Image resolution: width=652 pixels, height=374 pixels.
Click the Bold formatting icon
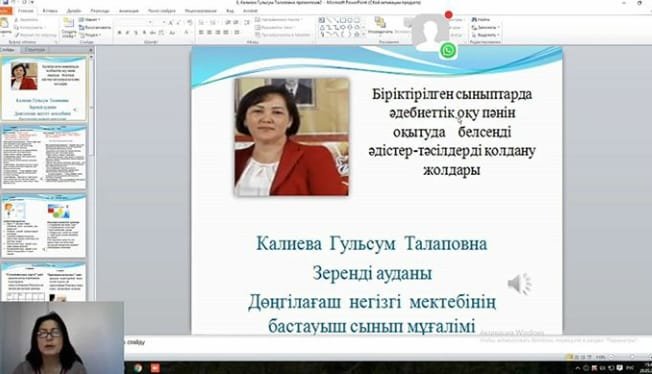point(119,32)
